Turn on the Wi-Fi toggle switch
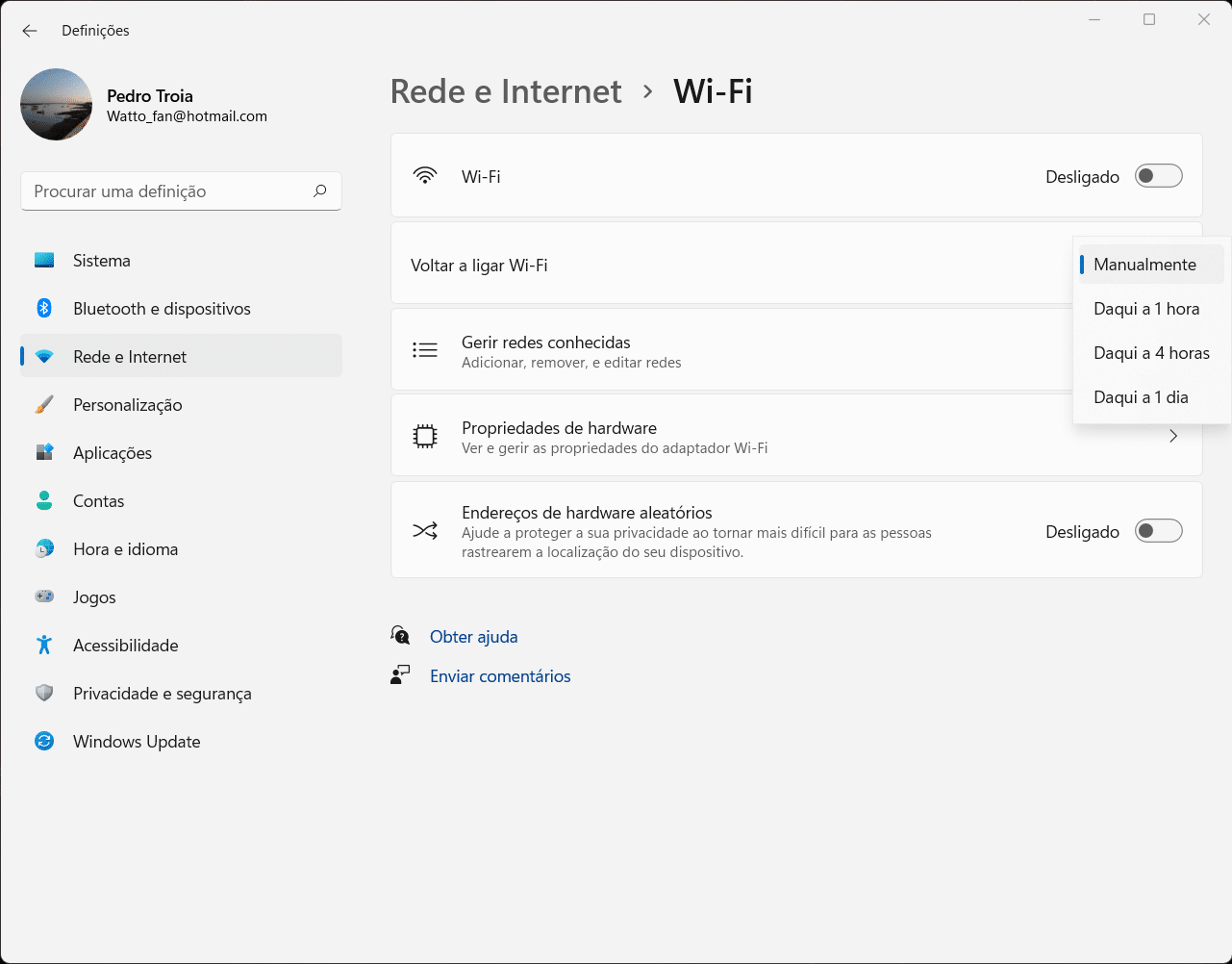 (1158, 176)
